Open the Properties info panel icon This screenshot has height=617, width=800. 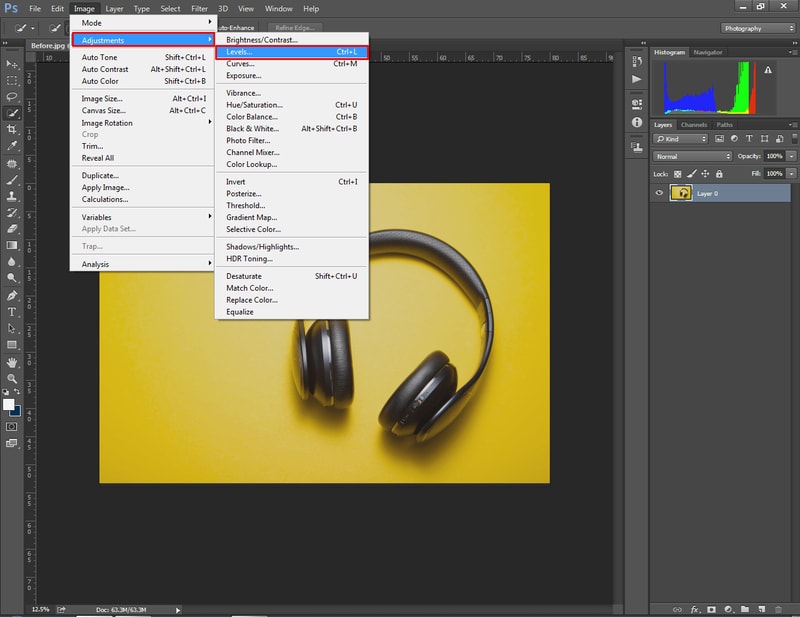(x=637, y=122)
